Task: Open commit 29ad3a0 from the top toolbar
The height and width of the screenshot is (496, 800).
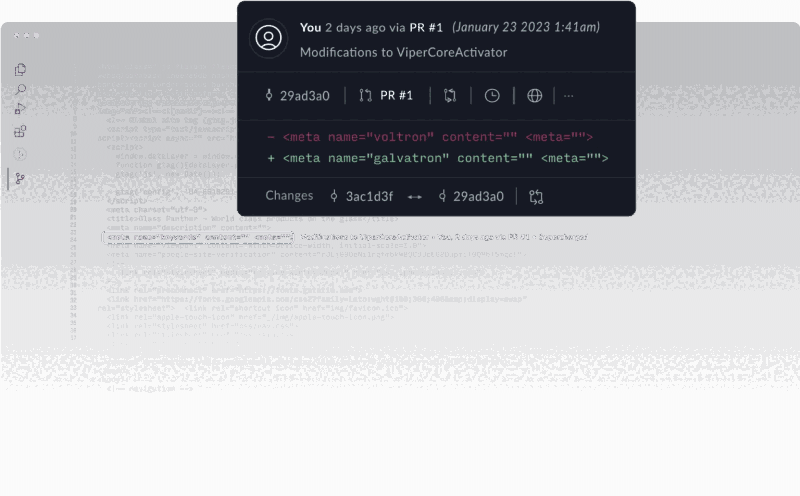Action: 305,95
